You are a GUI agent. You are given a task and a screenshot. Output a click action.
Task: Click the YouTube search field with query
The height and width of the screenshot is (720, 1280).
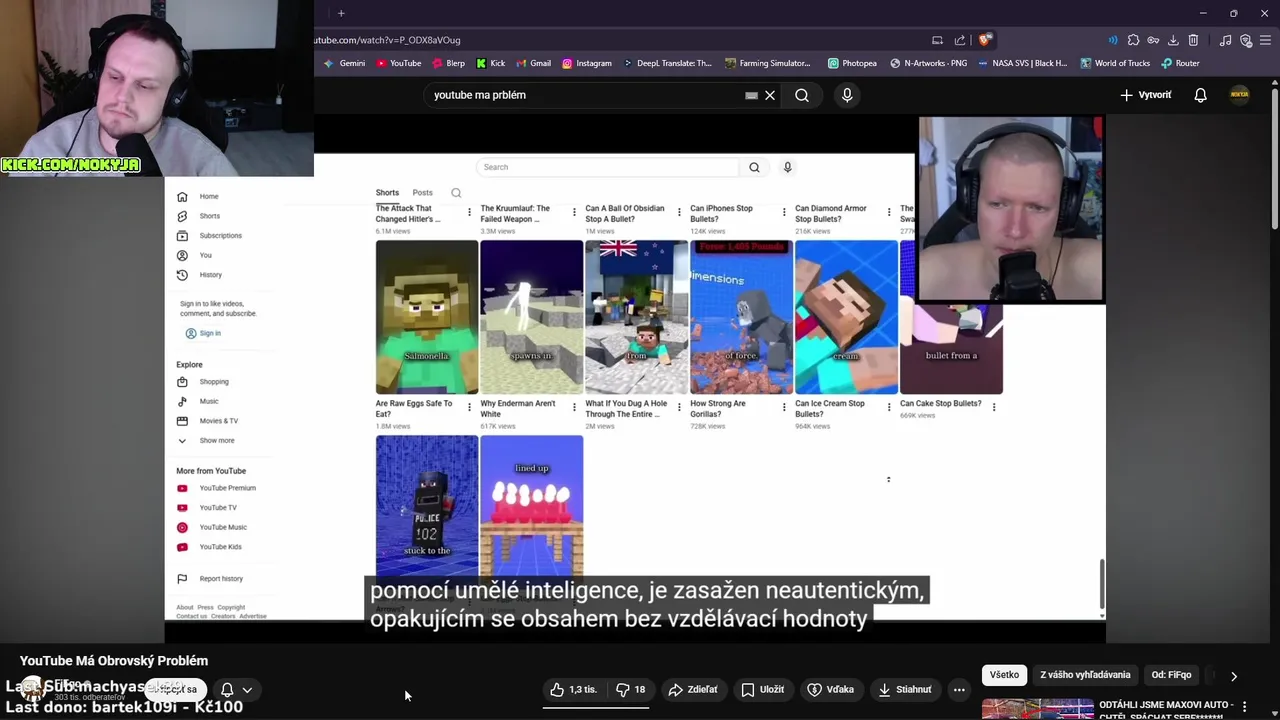[585, 95]
